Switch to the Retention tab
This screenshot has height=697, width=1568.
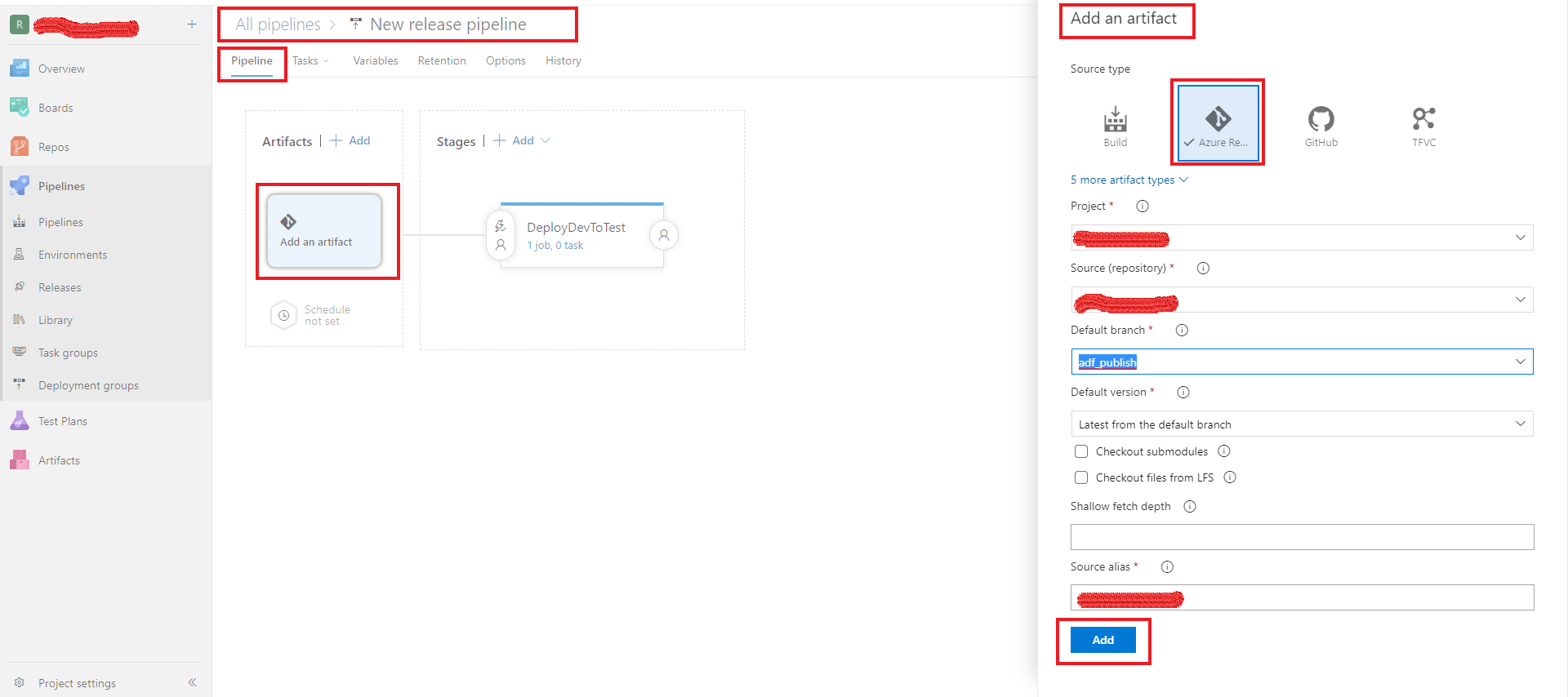pos(442,60)
